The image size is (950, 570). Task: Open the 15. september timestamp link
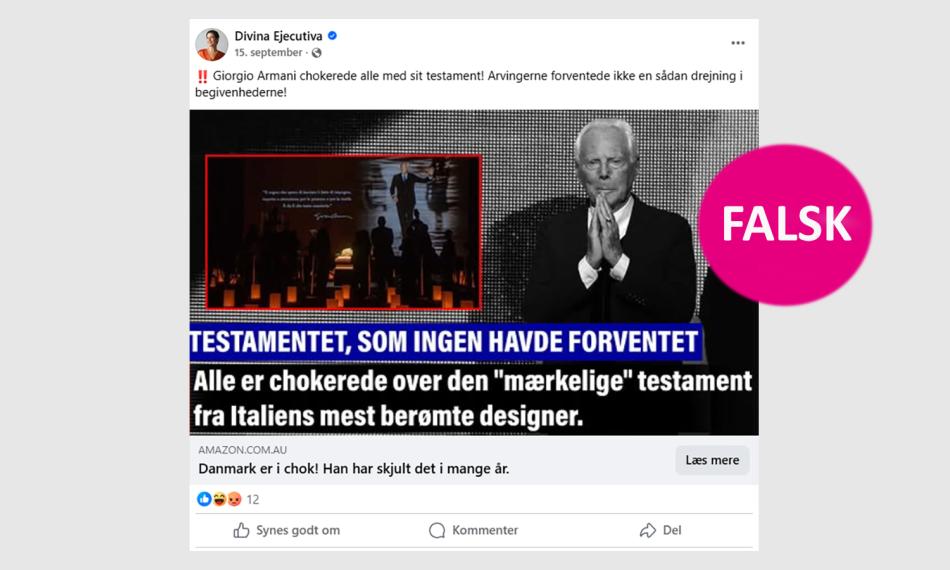[268, 53]
